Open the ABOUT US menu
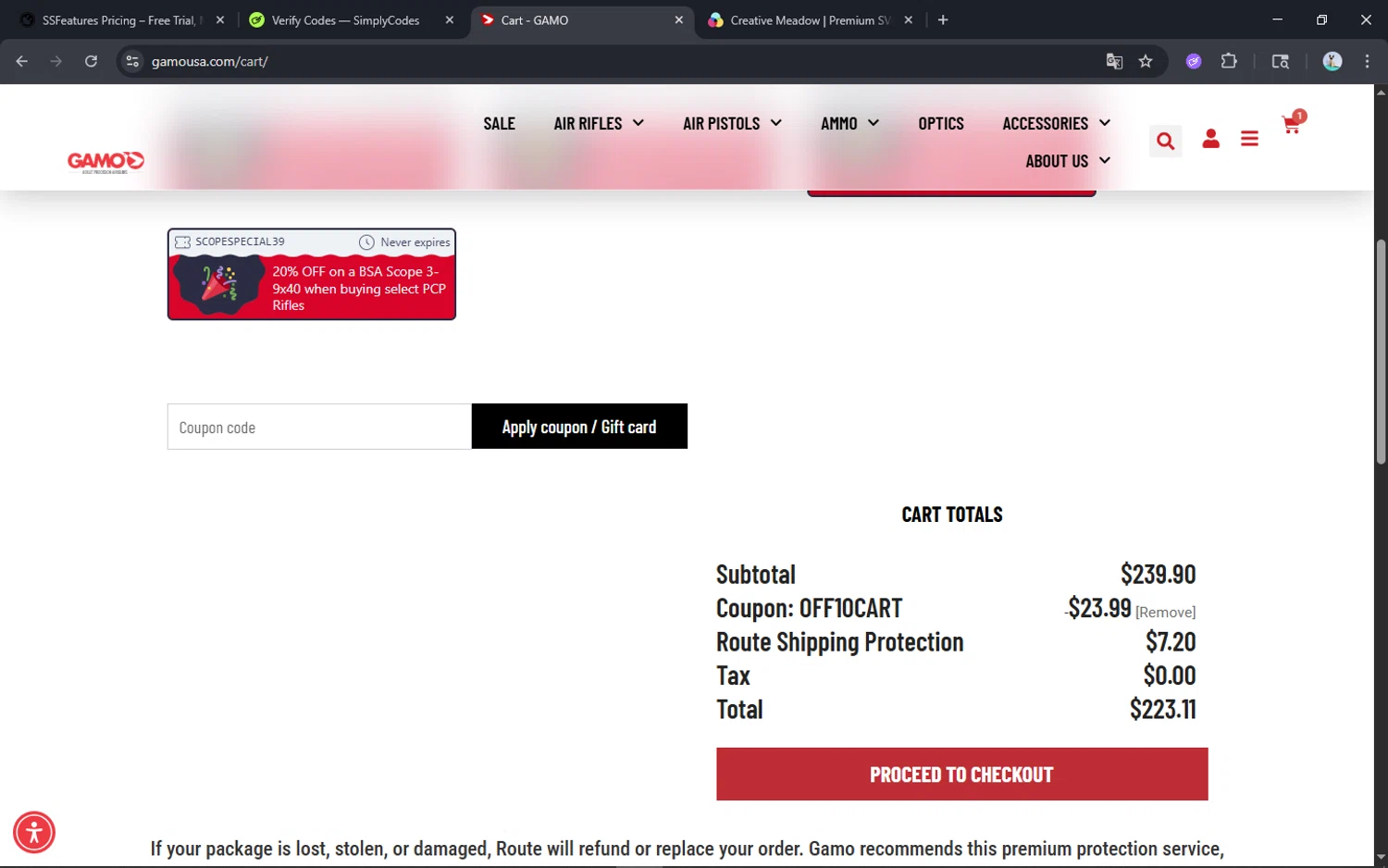1388x868 pixels. coord(1057,161)
